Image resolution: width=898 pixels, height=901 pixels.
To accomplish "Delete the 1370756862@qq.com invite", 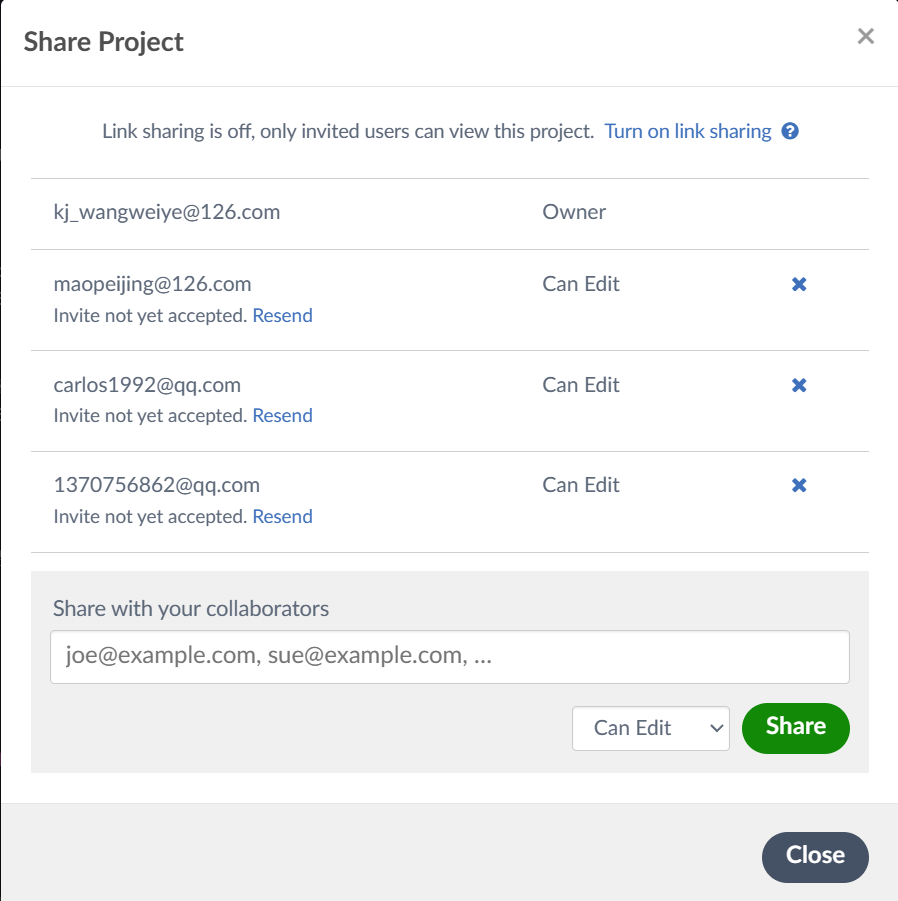I will tap(799, 485).
